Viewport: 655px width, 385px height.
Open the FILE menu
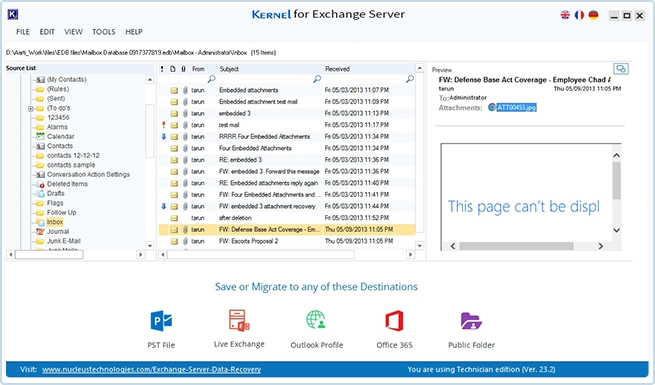pos(23,32)
